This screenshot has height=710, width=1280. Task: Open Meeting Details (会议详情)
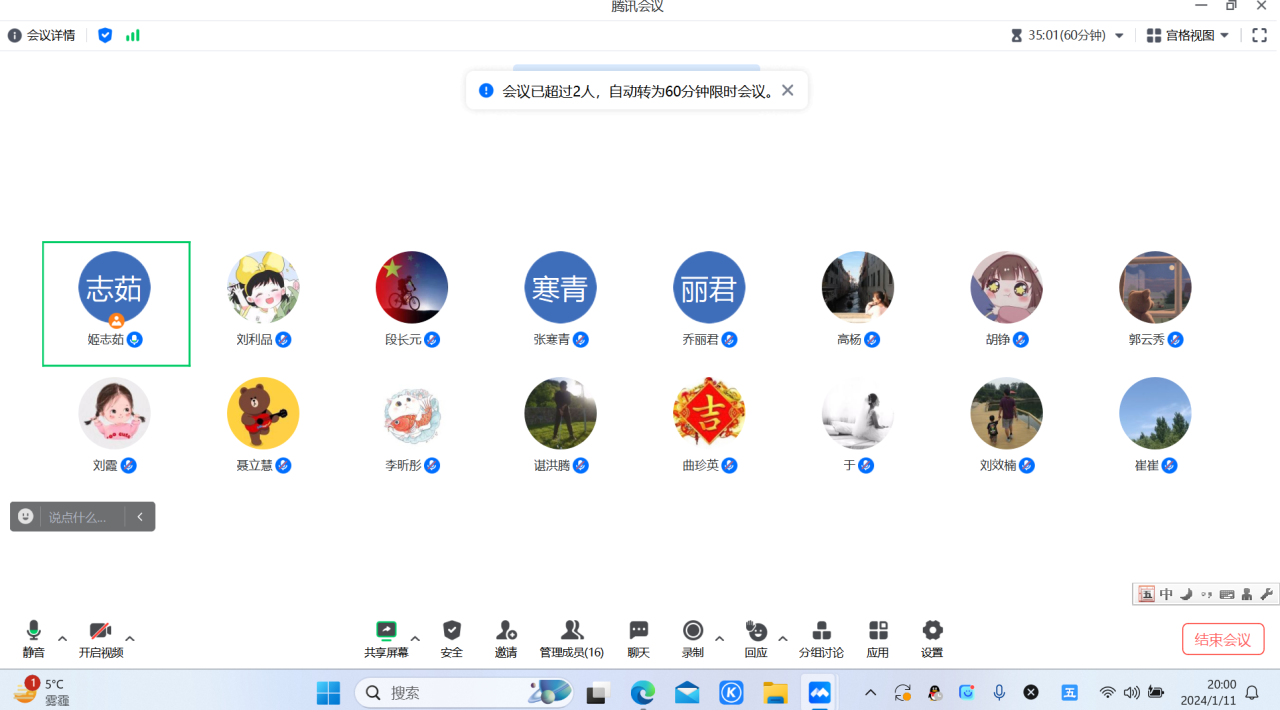point(42,35)
